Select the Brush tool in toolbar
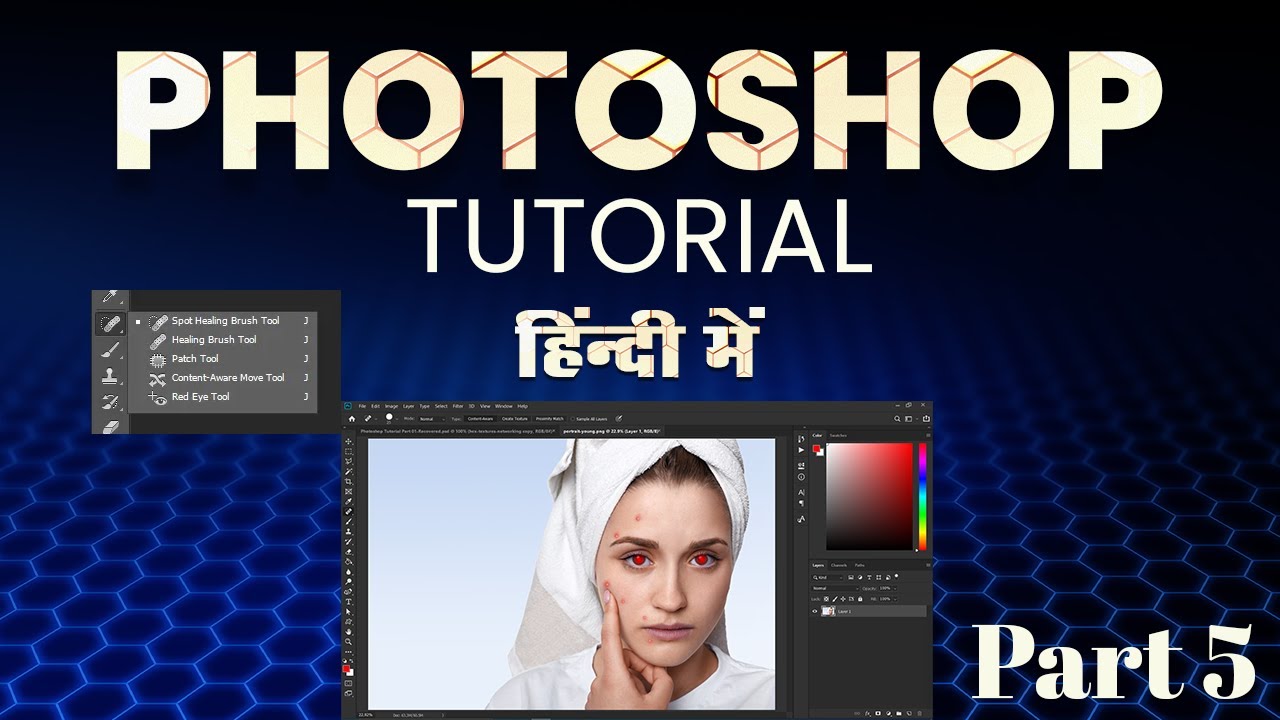Image resolution: width=1280 pixels, height=720 pixels. (348, 521)
